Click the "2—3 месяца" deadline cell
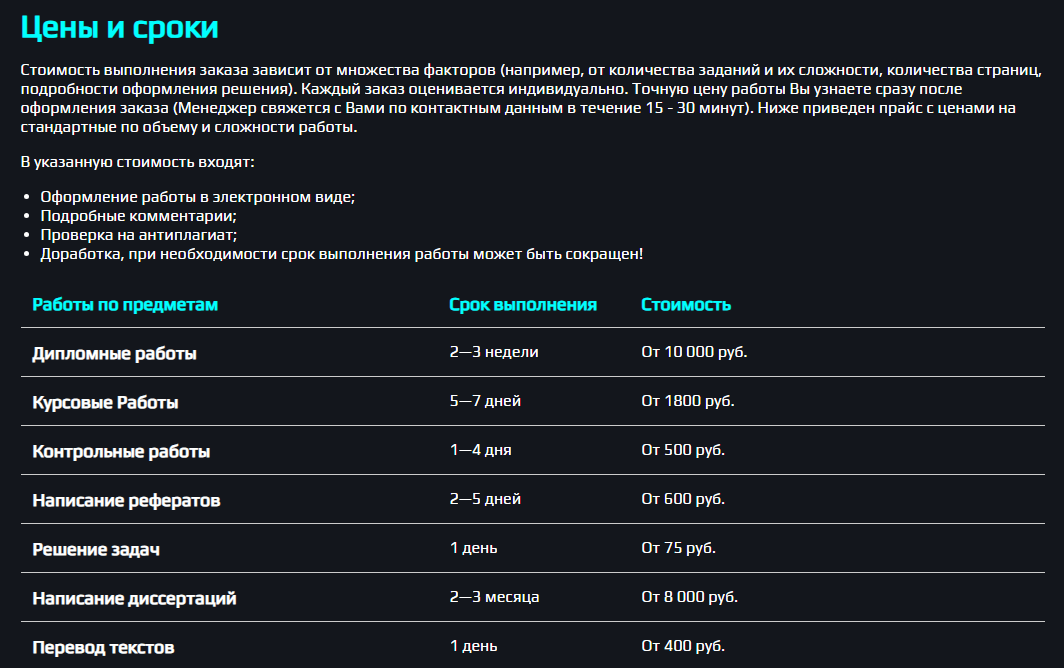Screen dimensions: 1064x668 [x=494, y=597]
